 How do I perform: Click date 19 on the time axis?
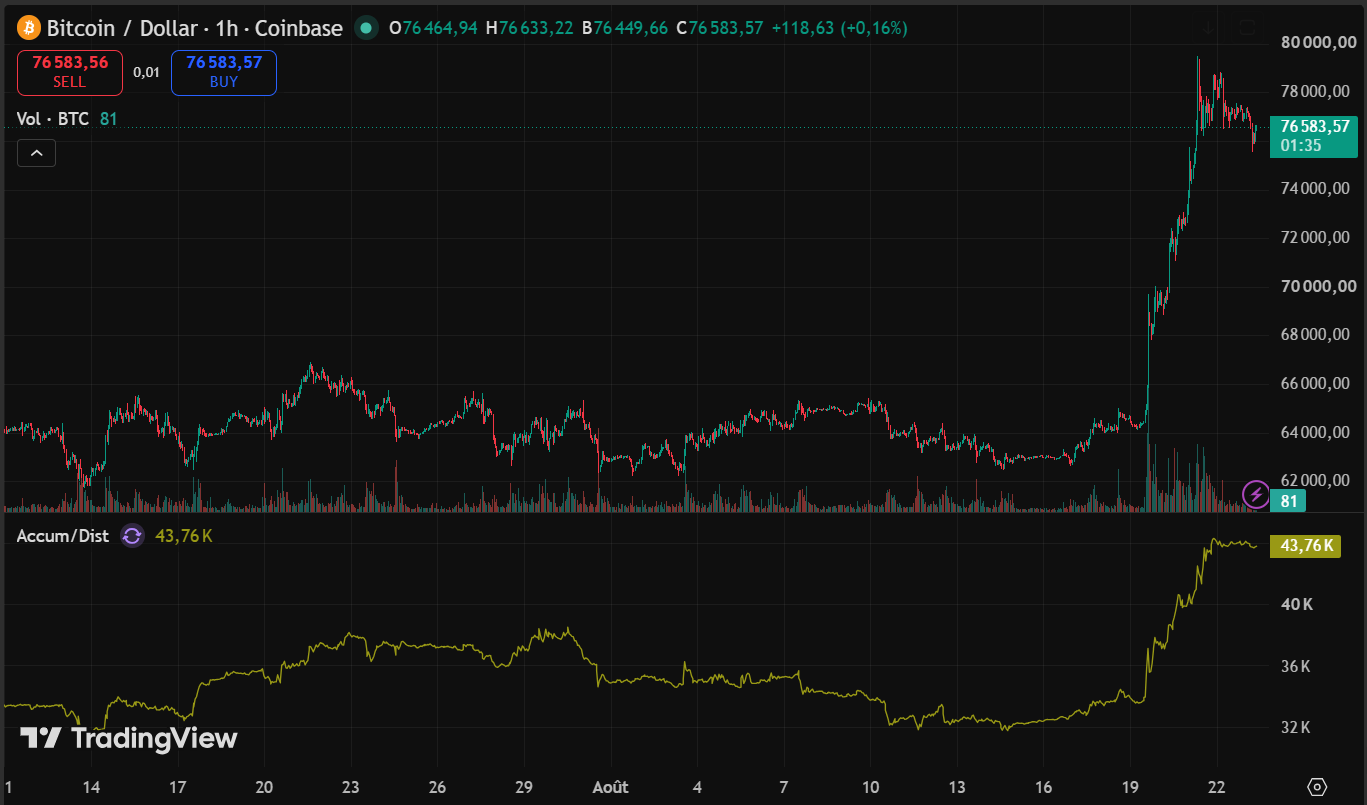point(1130,787)
